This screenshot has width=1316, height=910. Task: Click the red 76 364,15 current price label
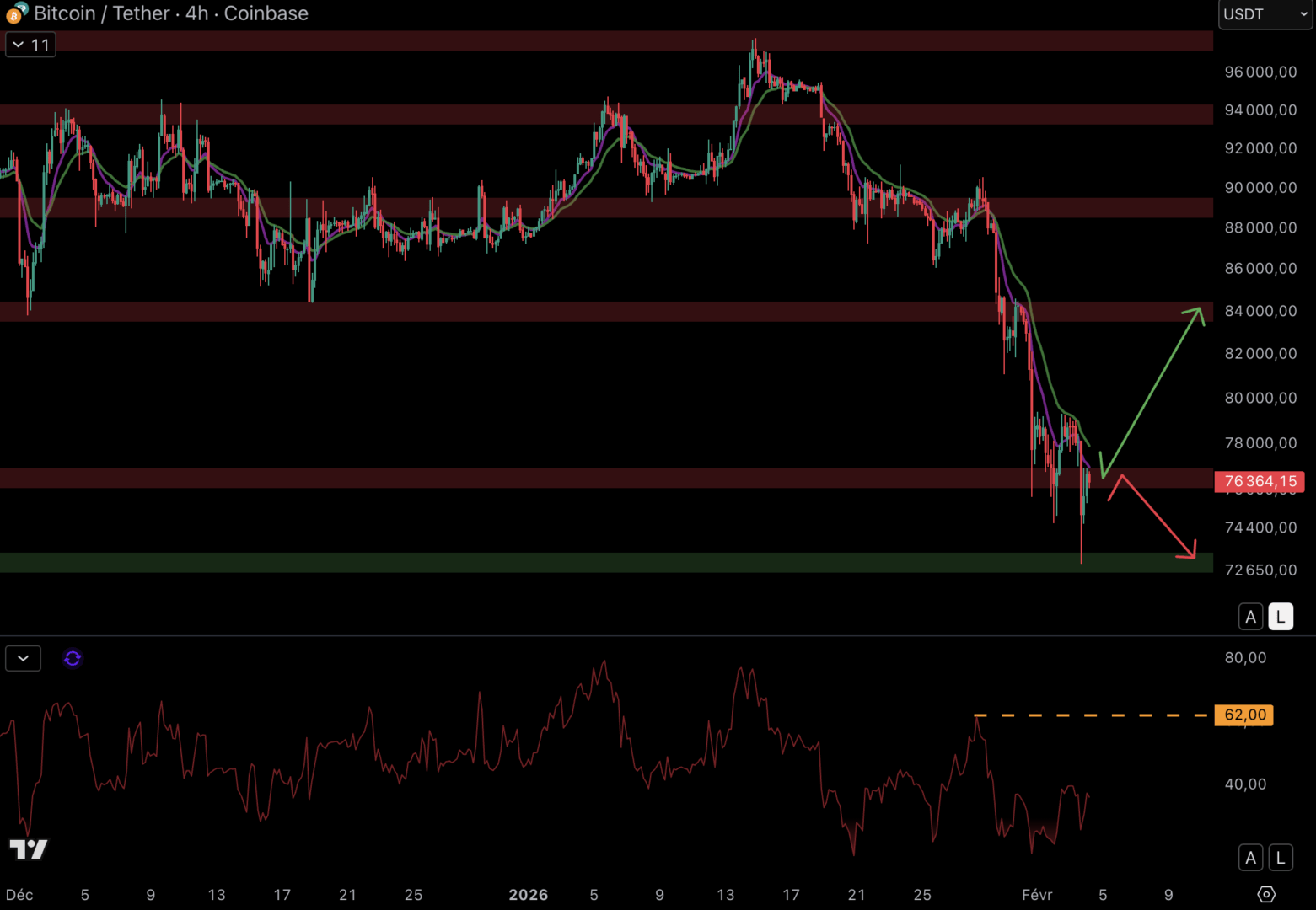(1260, 481)
